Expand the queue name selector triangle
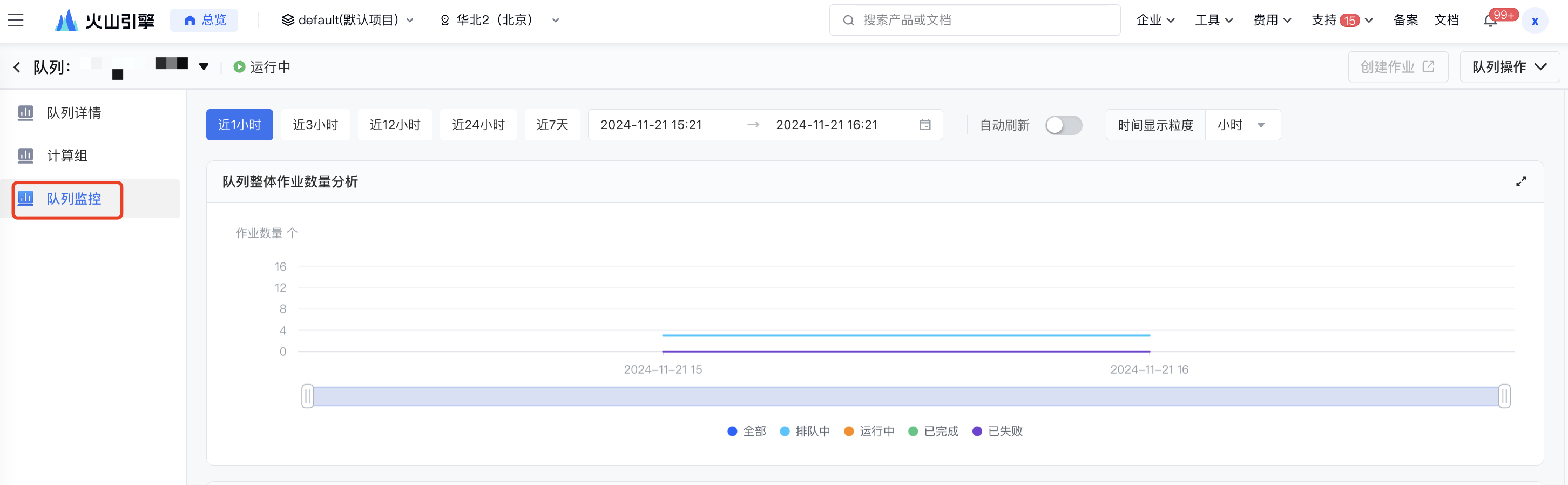This screenshot has height=485, width=1568. point(204,67)
